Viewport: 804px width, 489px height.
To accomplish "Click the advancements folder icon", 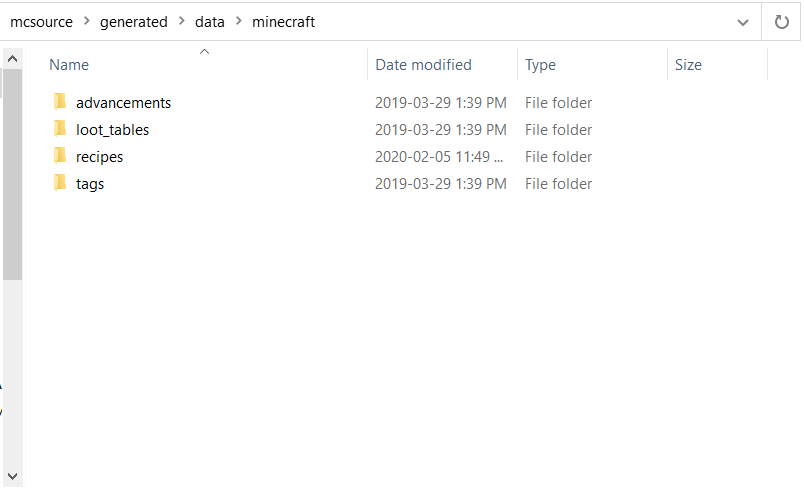I will coord(60,102).
